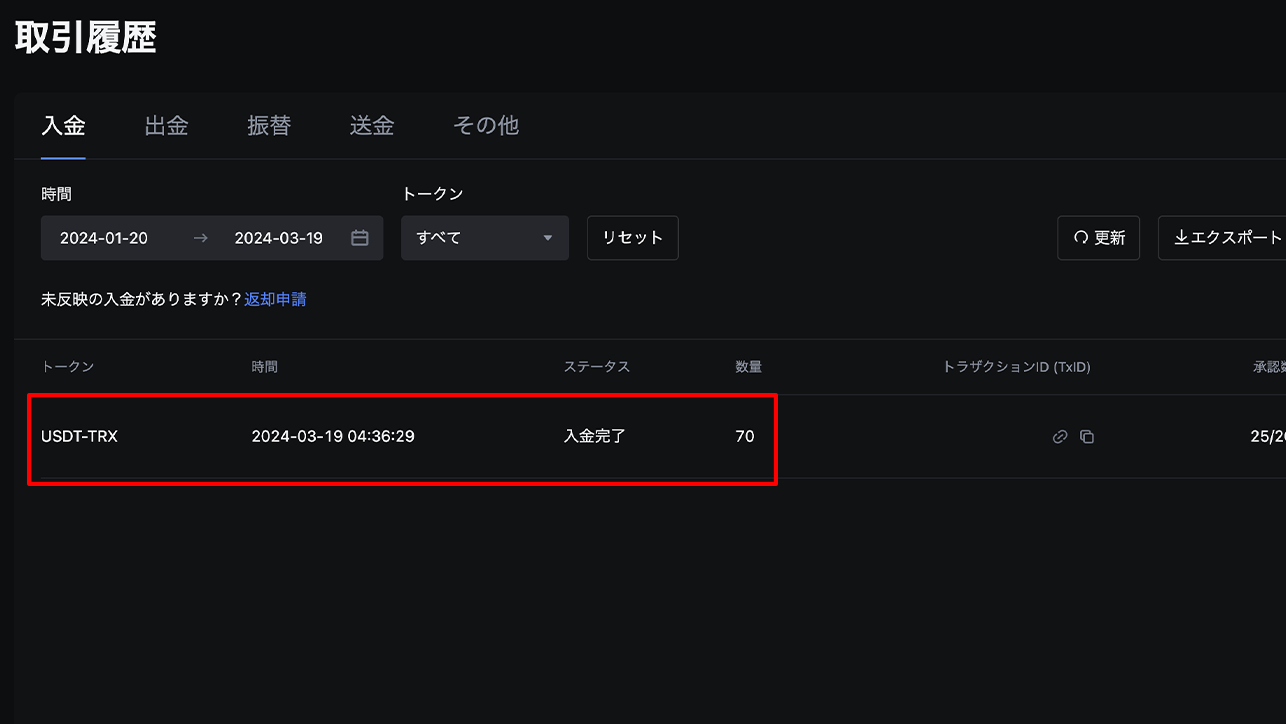
Task: Open the calendar icon in date range
Action: pyautogui.click(x=360, y=238)
